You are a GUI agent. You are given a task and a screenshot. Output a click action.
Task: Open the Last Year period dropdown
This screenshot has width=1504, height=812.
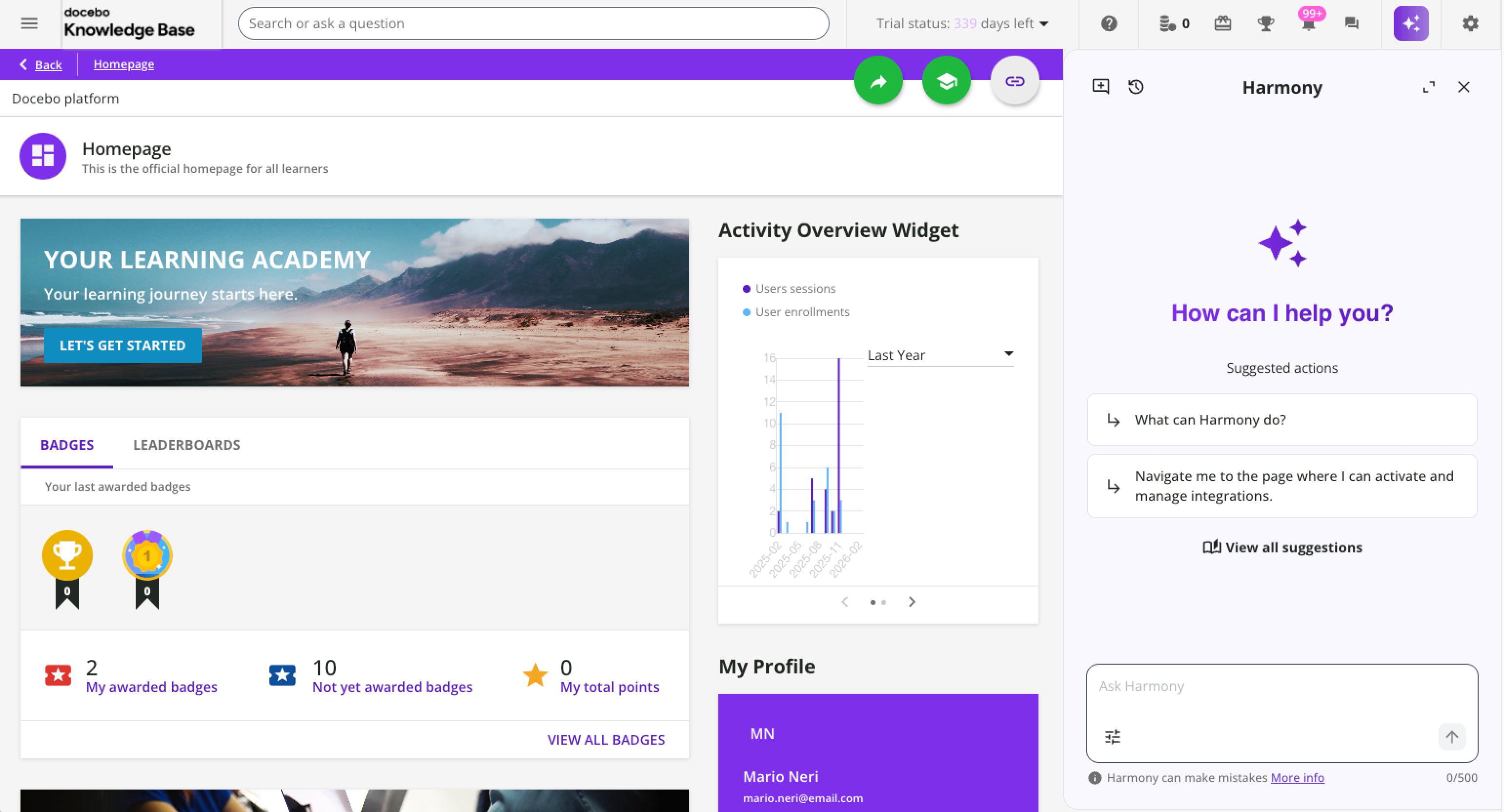pos(939,355)
